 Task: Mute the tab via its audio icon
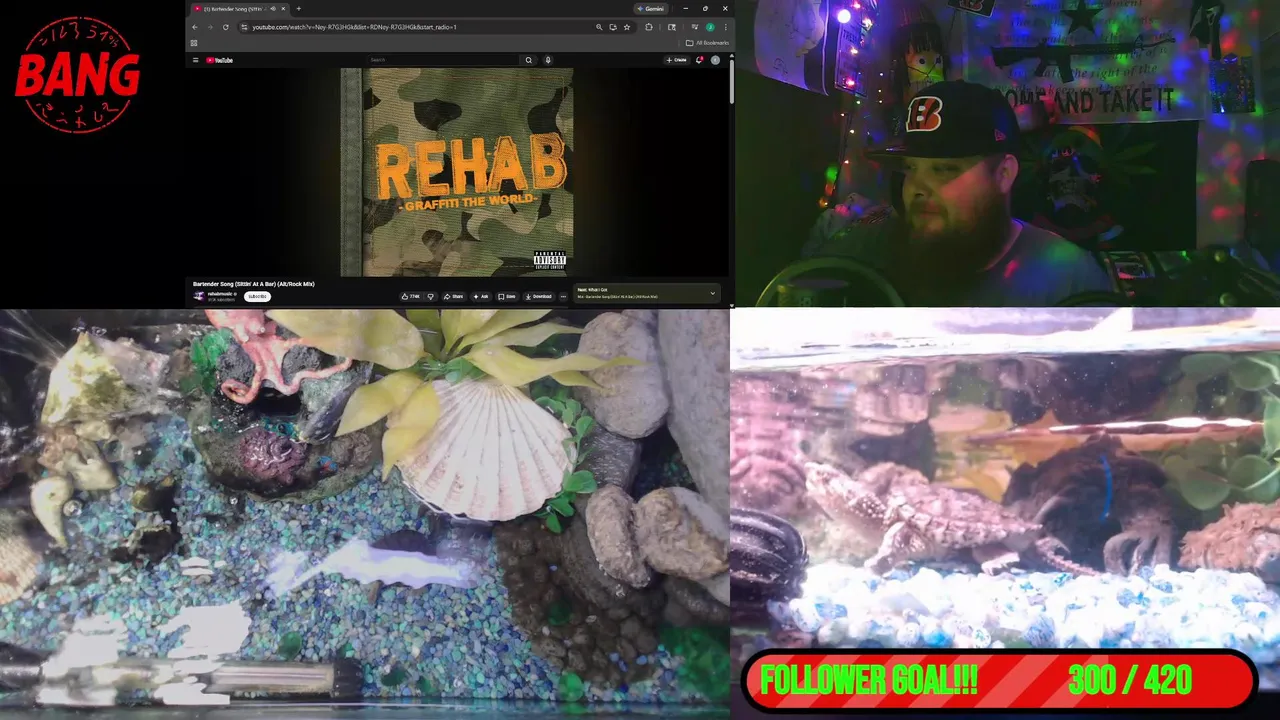(273, 8)
